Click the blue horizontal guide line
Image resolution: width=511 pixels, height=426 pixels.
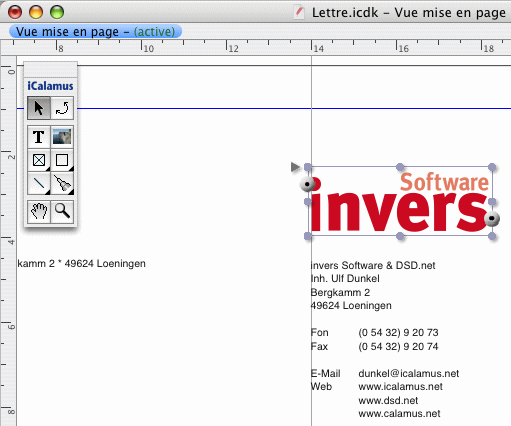293,108
